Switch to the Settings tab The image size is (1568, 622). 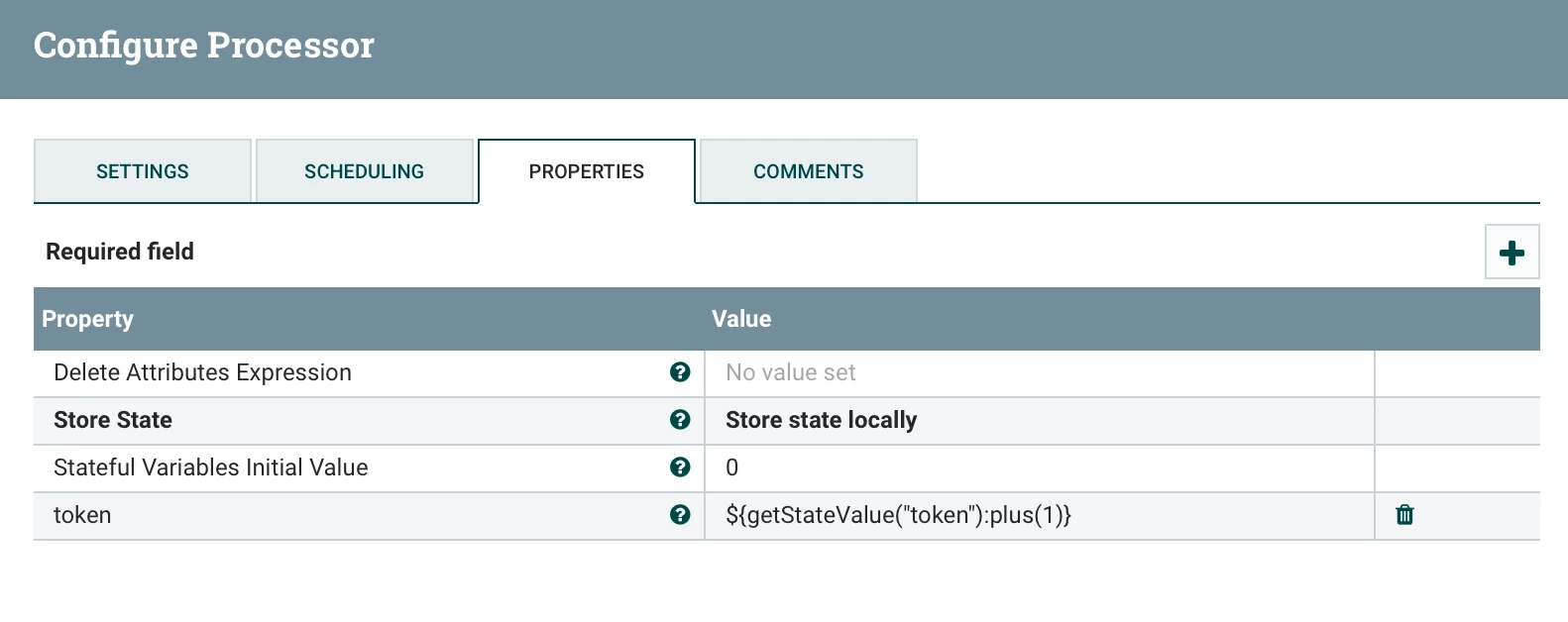click(143, 171)
